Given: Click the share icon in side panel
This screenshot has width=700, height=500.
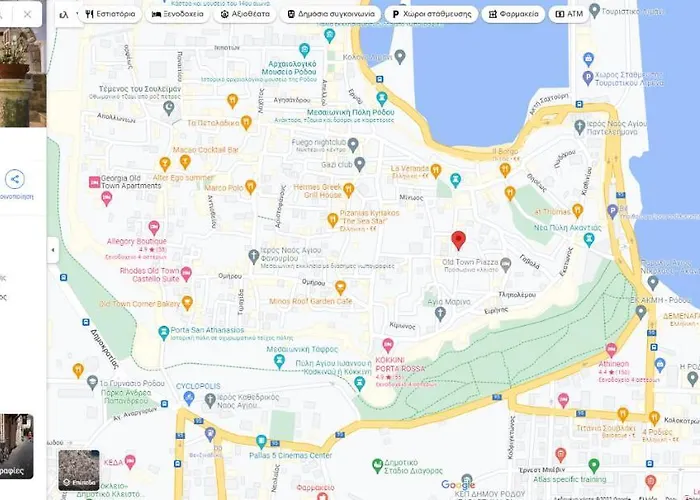Looking at the screenshot, I should click(15, 180).
